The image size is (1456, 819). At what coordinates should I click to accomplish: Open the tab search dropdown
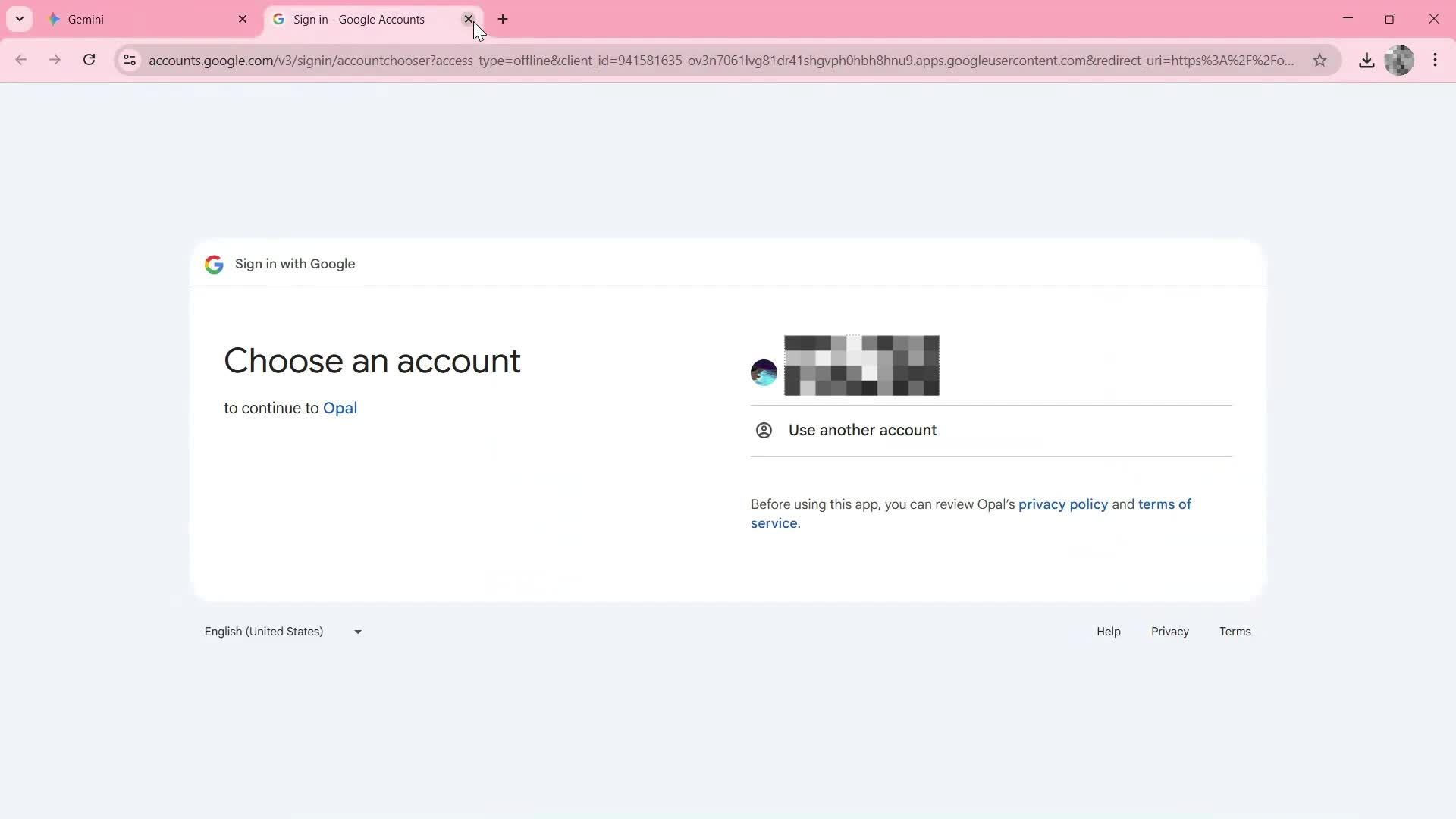point(20,19)
